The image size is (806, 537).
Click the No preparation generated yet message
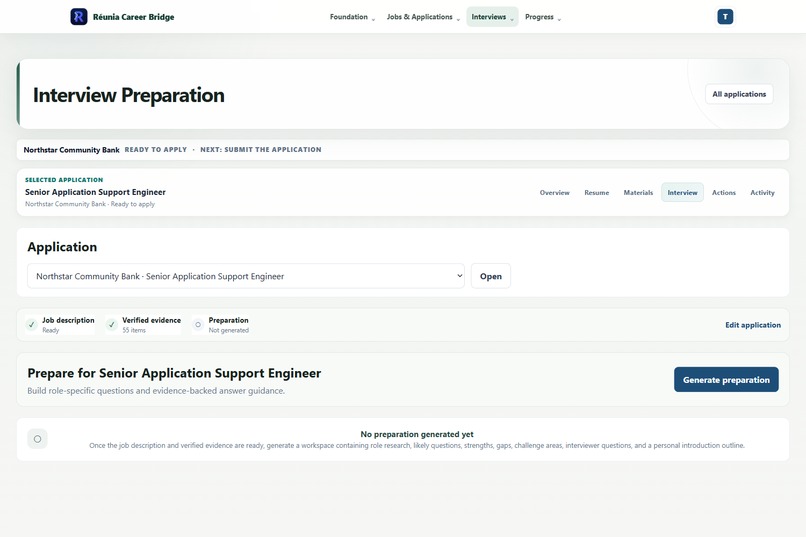click(417, 434)
